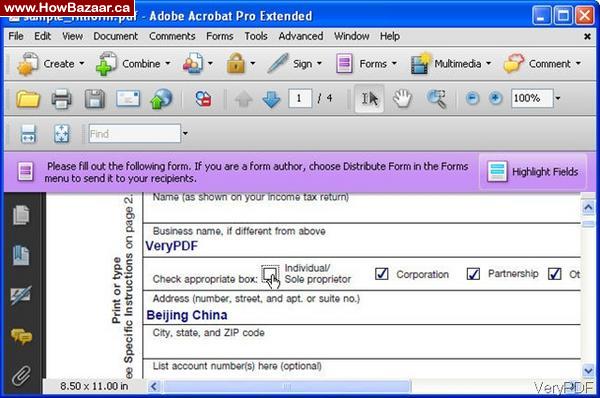Go to next page arrow

pos(271,99)
